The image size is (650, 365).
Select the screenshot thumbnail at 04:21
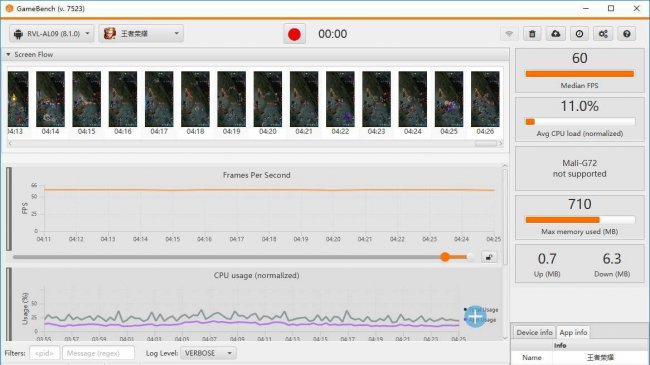click(x=304, y=99)
